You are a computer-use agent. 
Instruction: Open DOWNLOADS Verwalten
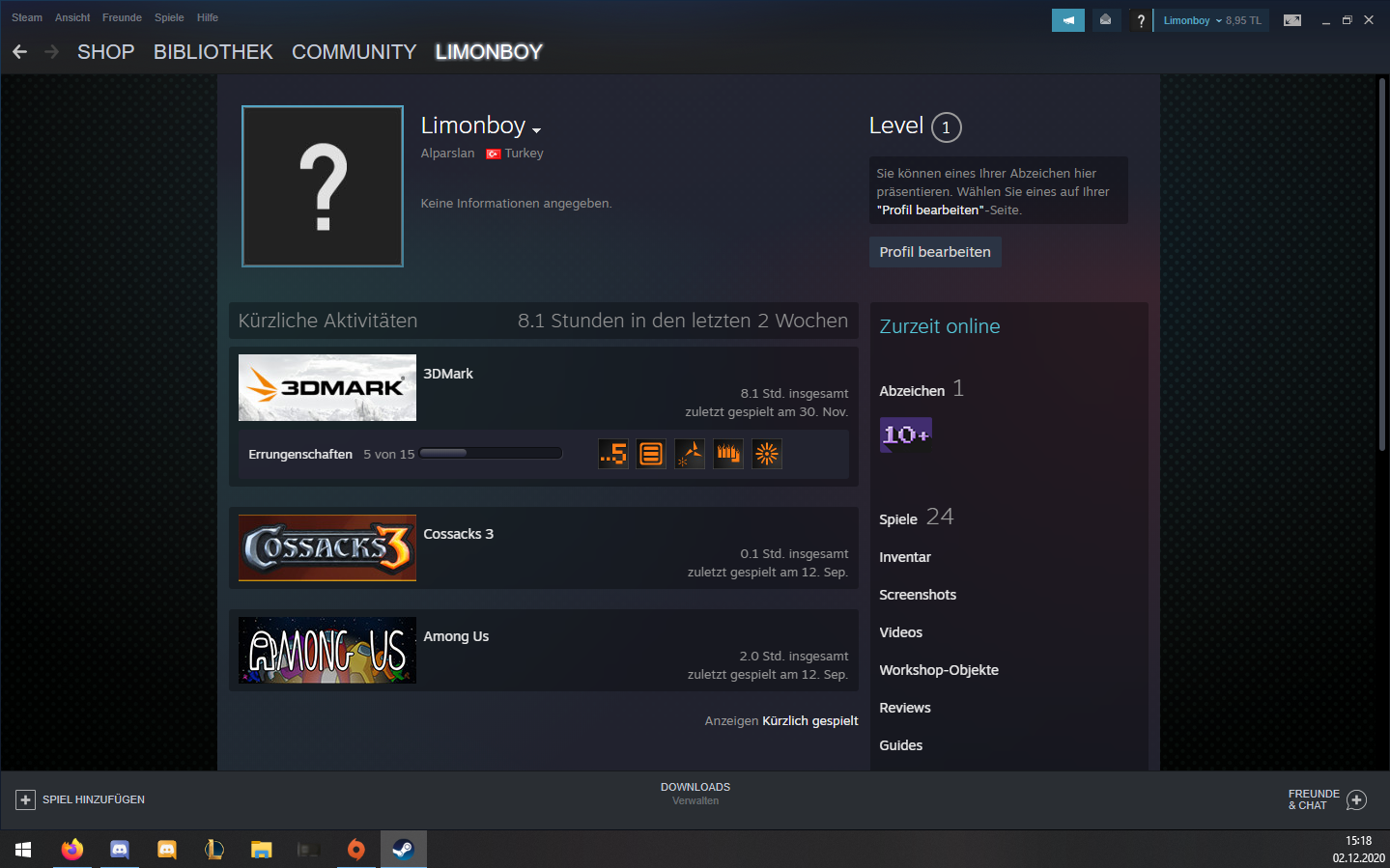point(695,794)
